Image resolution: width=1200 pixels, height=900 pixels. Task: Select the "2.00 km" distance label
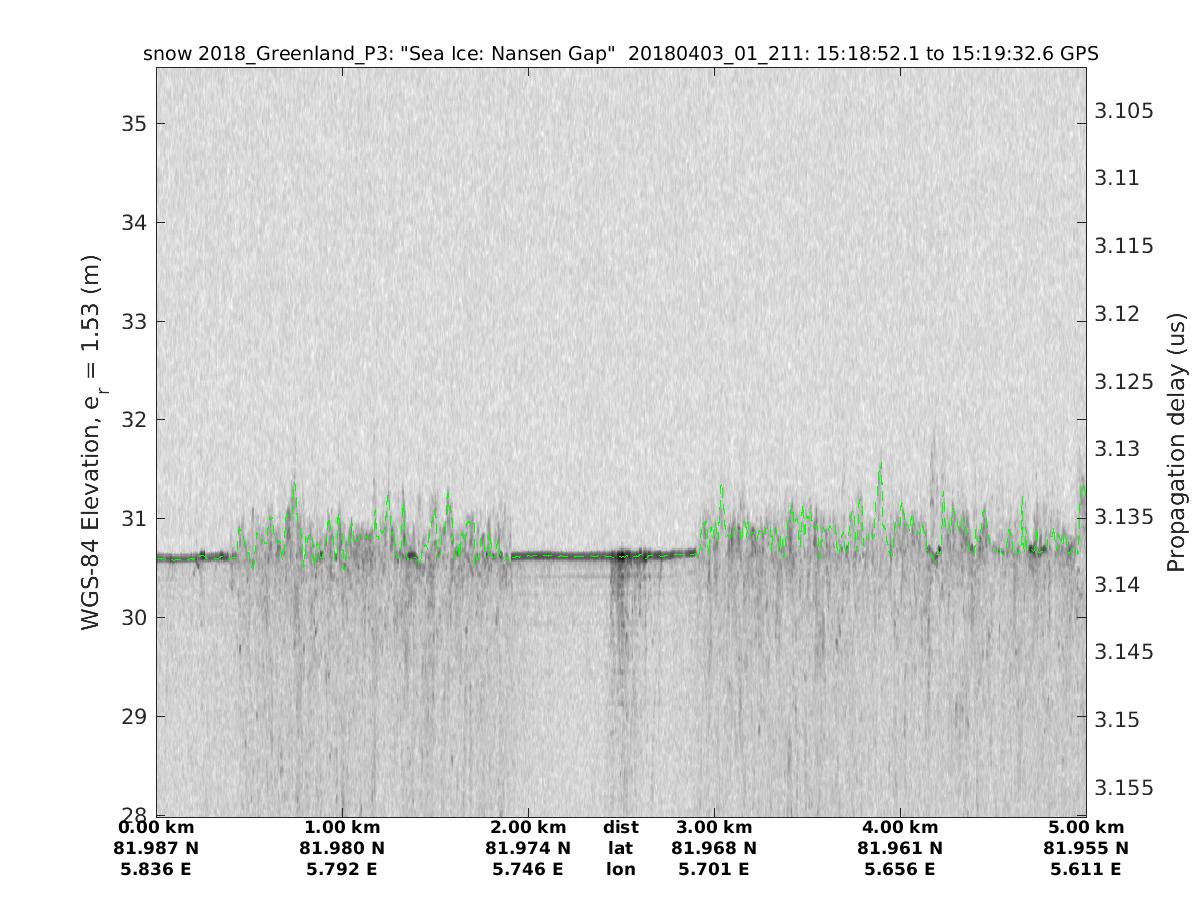click(528, 828)
